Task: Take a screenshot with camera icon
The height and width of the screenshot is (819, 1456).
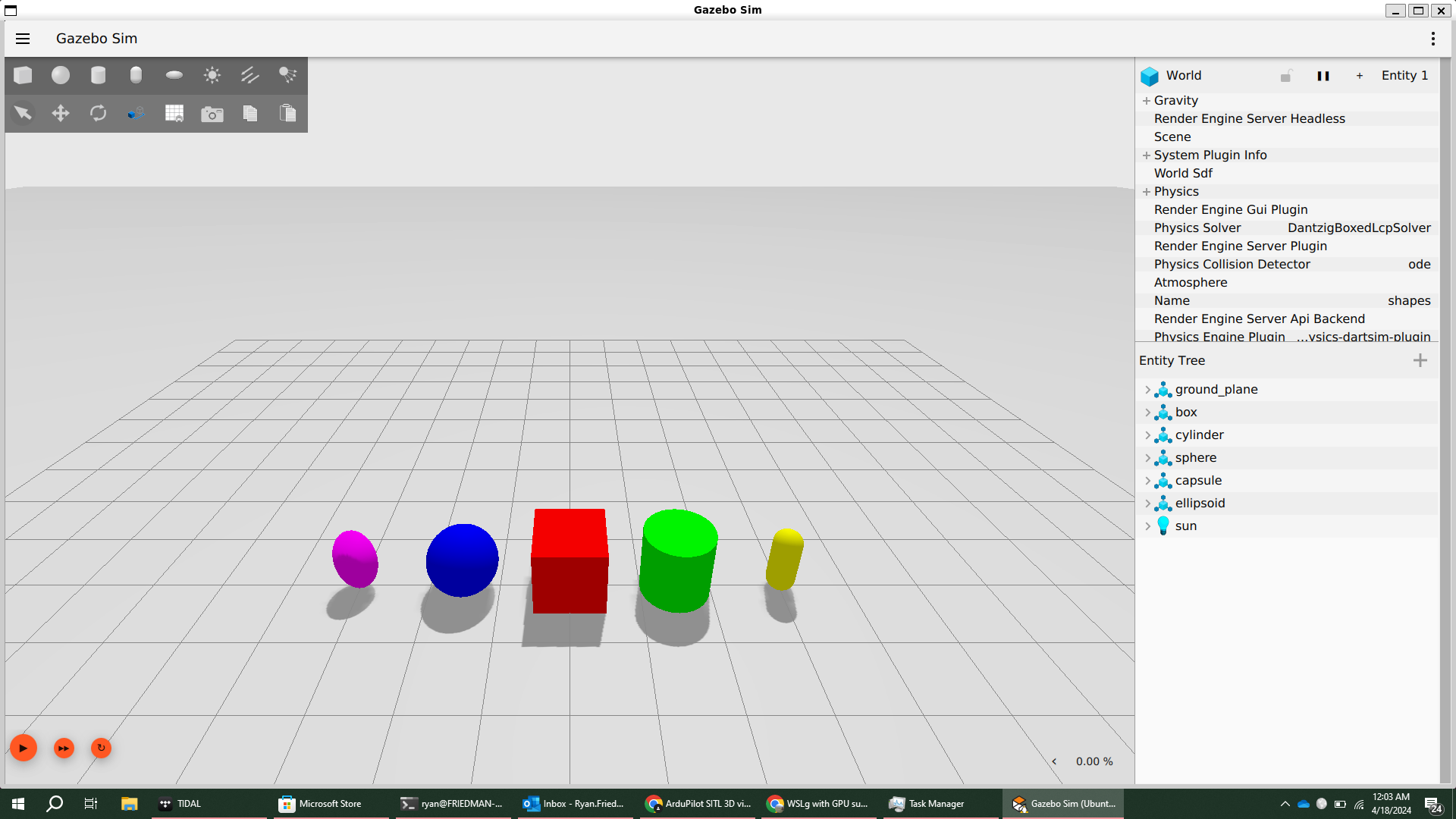Action: click(x=212, y=114)
